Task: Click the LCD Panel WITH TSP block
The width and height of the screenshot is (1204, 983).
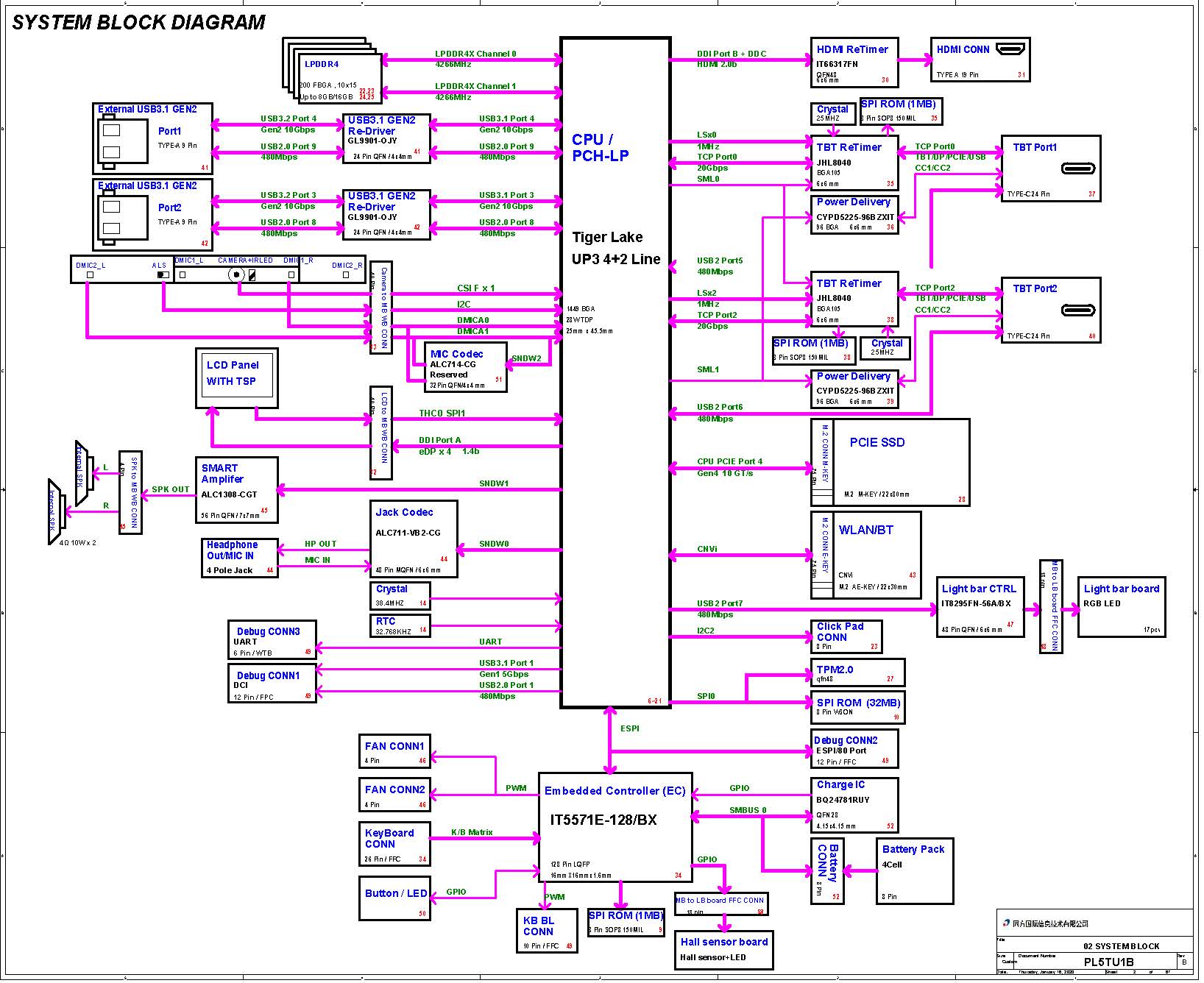Action: (x=237, y=378)
